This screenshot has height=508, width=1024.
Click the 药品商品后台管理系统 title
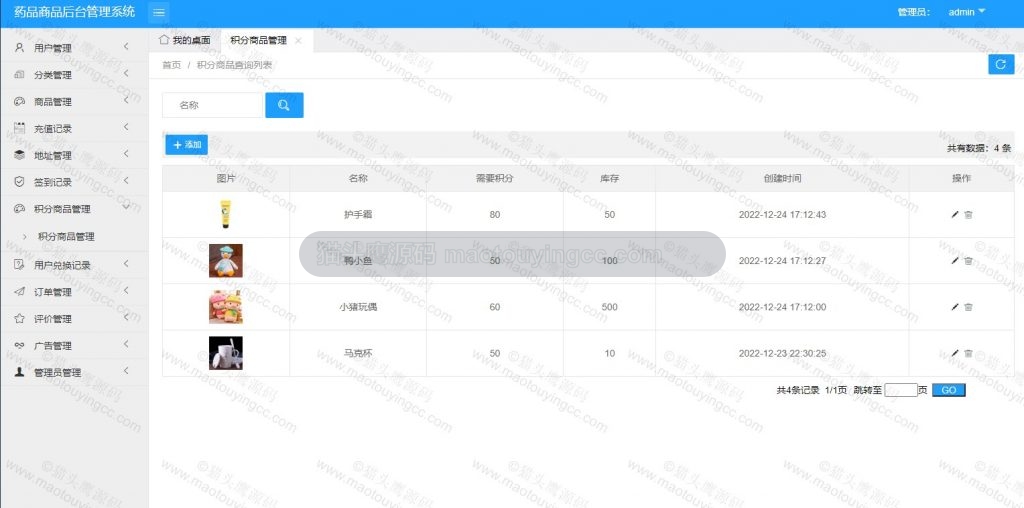[74, 11]
